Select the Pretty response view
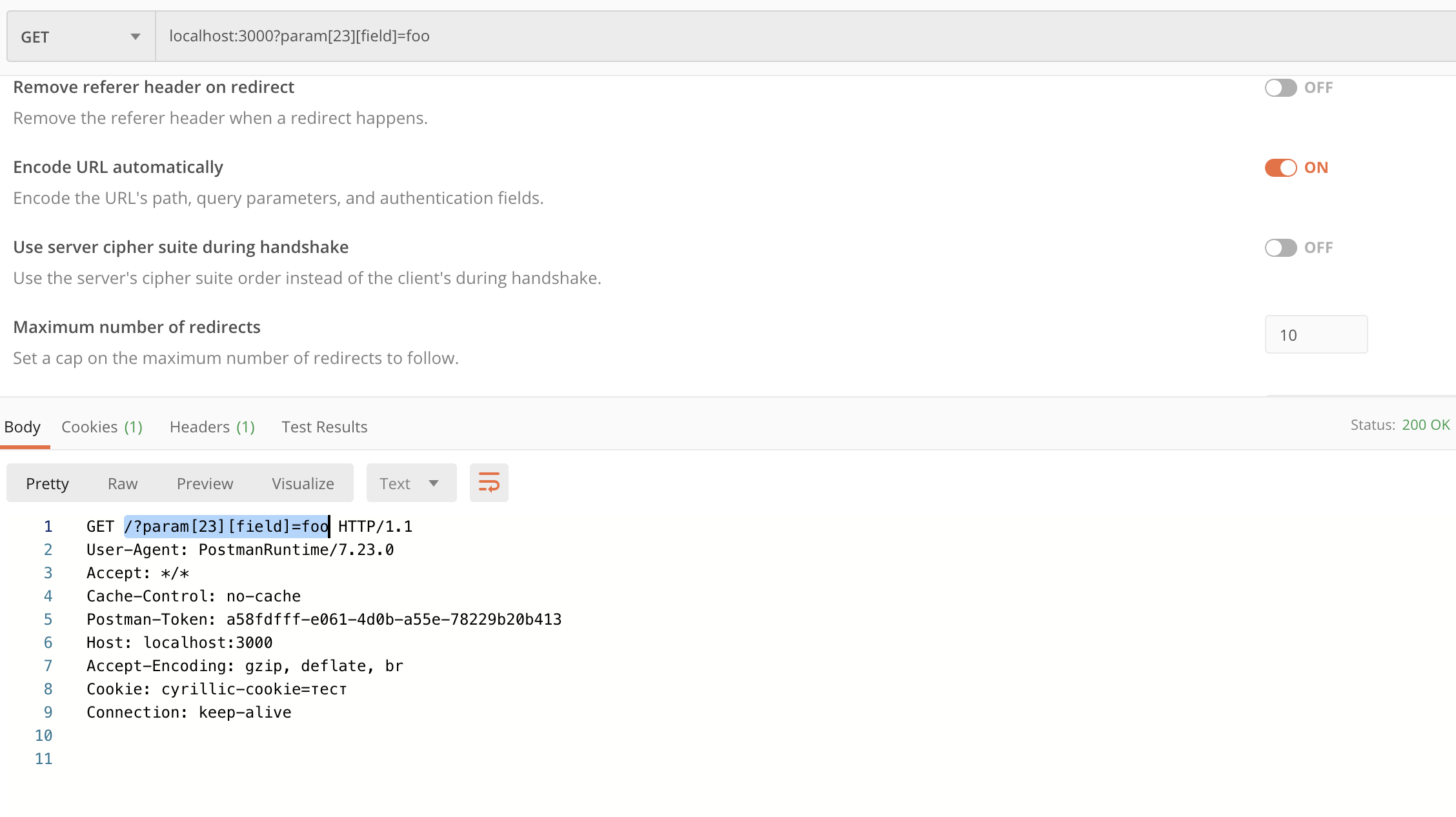This screenshot has width=1456, height=817. tap(47, 483)
